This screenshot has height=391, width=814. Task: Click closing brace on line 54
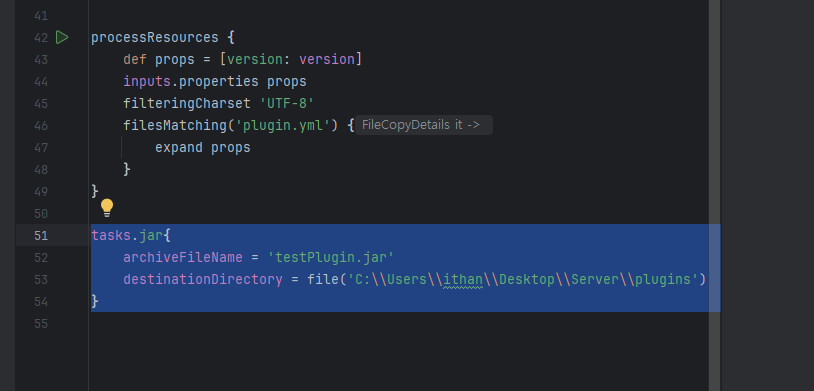(x=94, y=301)
